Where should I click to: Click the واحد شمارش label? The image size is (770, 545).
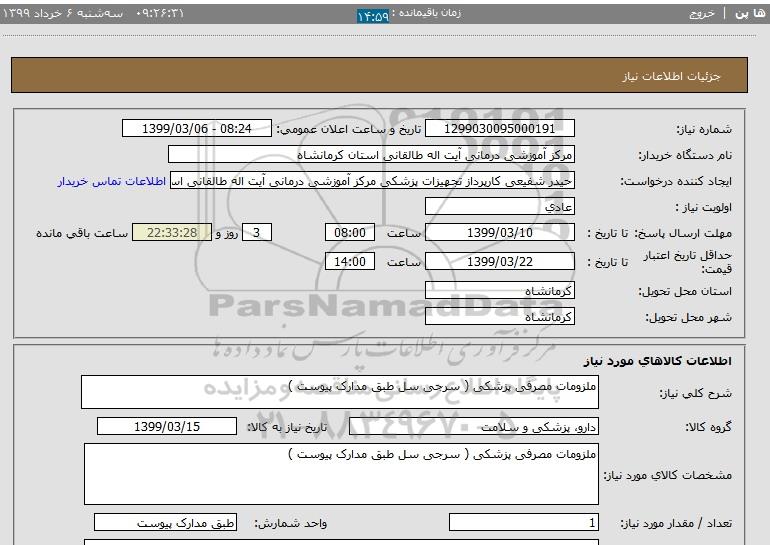point(290,523)
